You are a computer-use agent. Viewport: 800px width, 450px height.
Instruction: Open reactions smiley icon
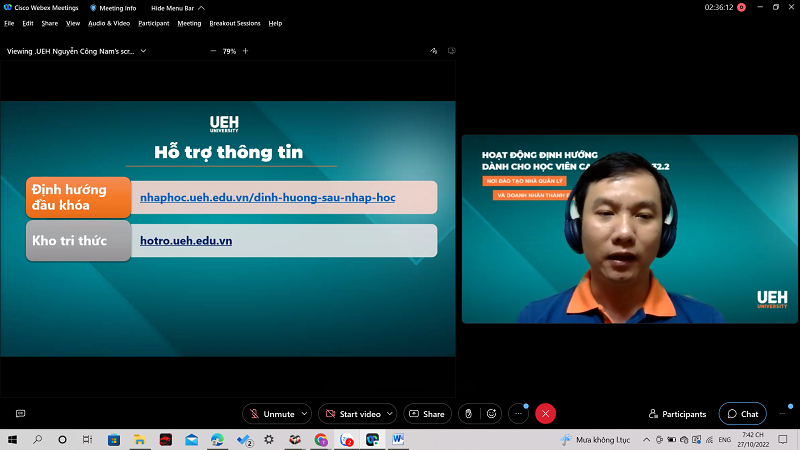pos(491,414)
